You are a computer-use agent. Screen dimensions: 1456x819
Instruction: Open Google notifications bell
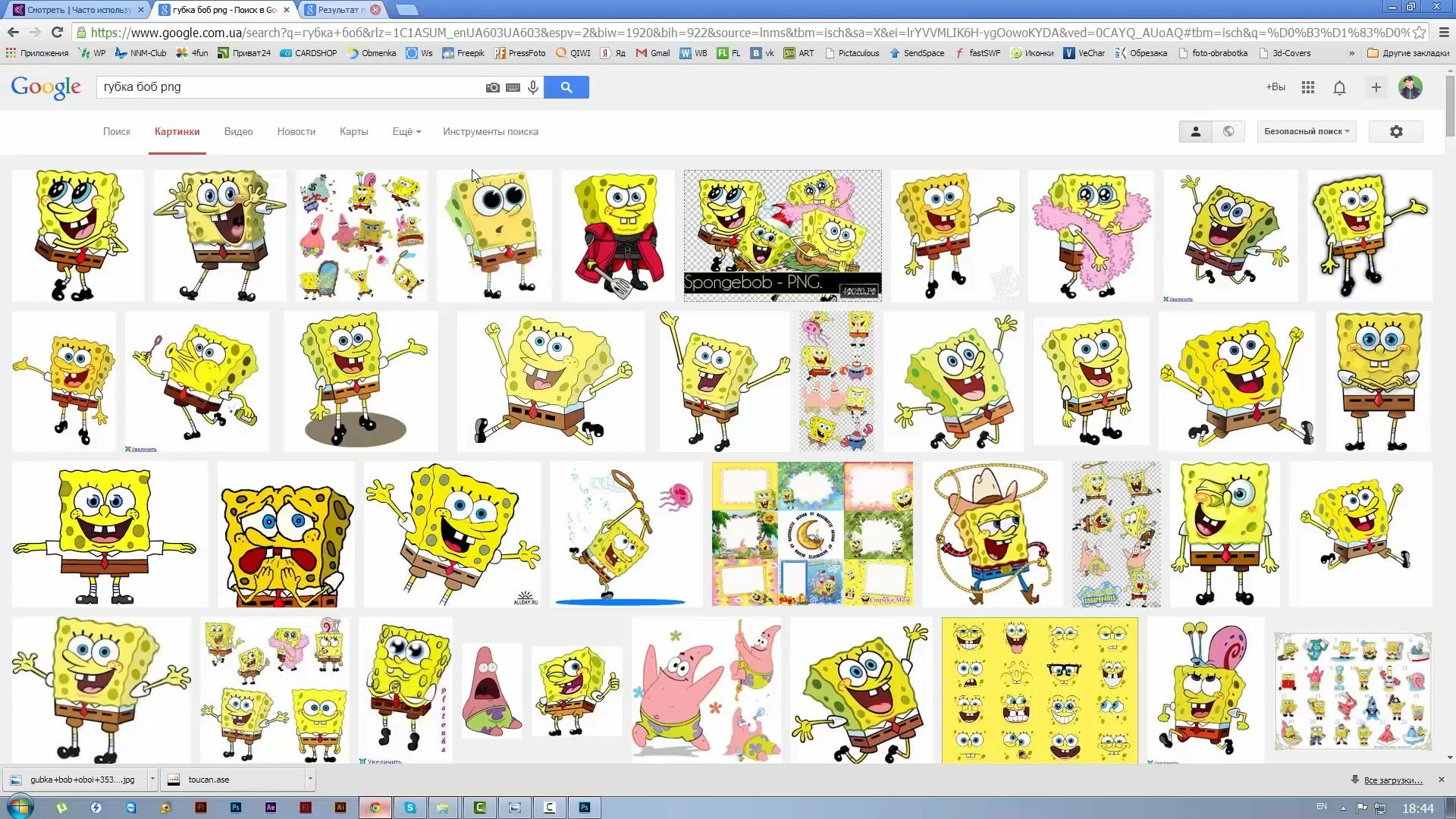coord(1340,87)
